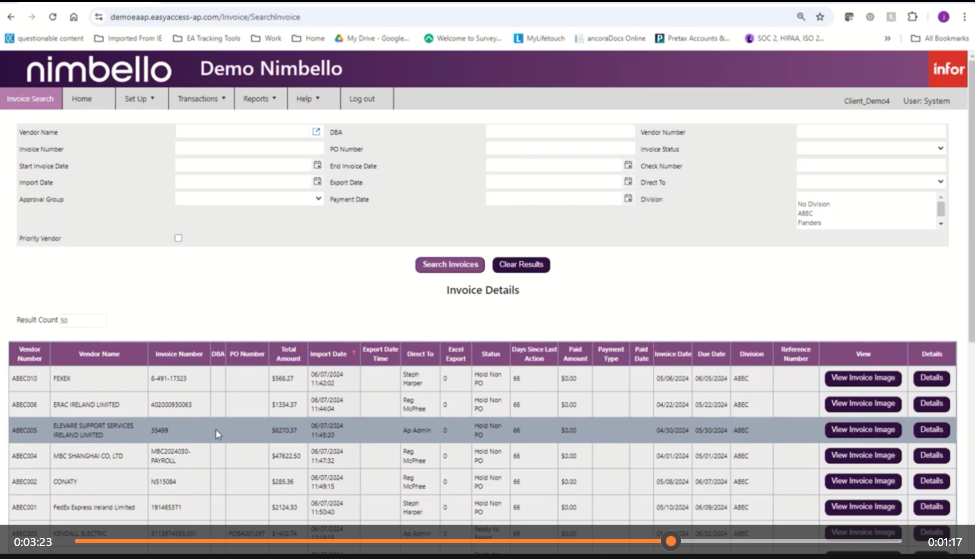This screenshot has height=559, width=975.
Task: Show more bookmarks with the chevron
Action: [887, 39]
